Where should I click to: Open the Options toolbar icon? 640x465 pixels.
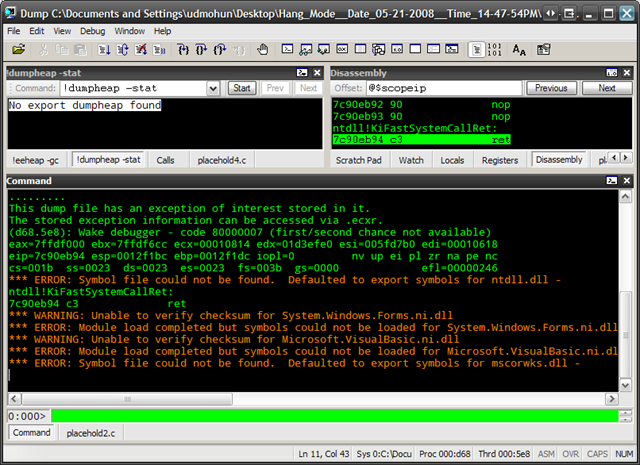[x=543, y=50]
